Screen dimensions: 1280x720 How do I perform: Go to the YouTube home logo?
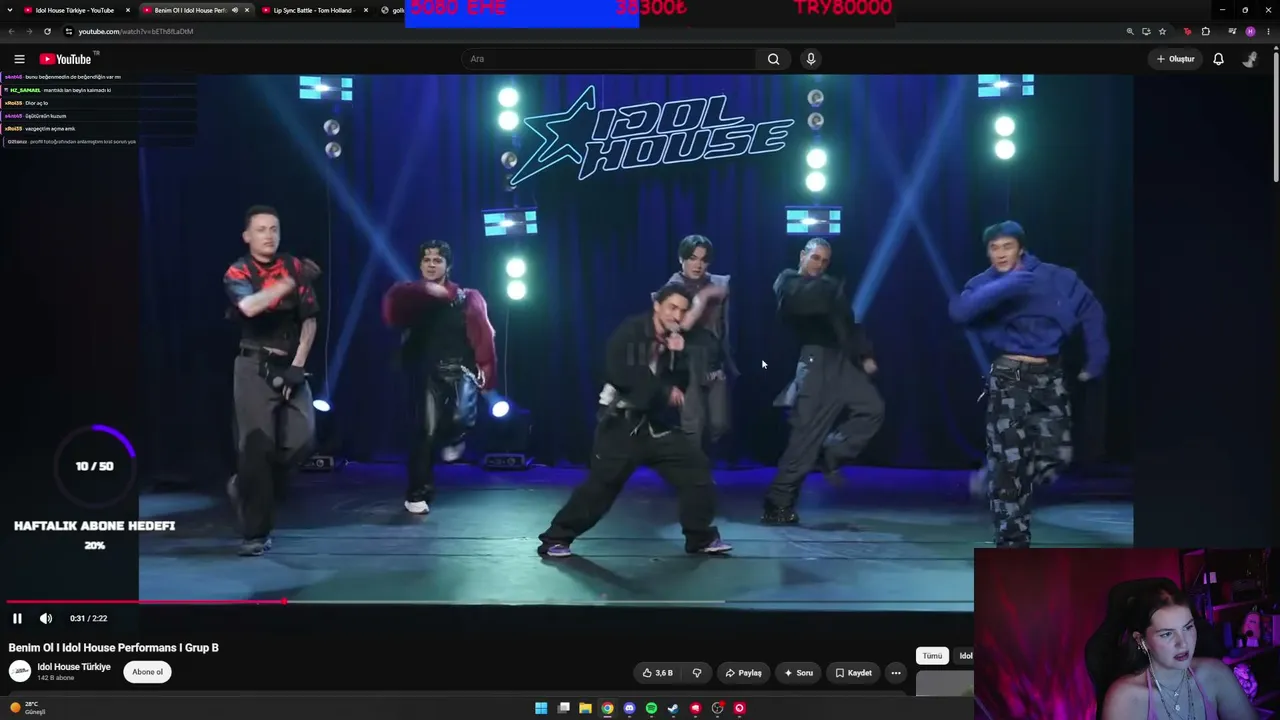(66, 59)
